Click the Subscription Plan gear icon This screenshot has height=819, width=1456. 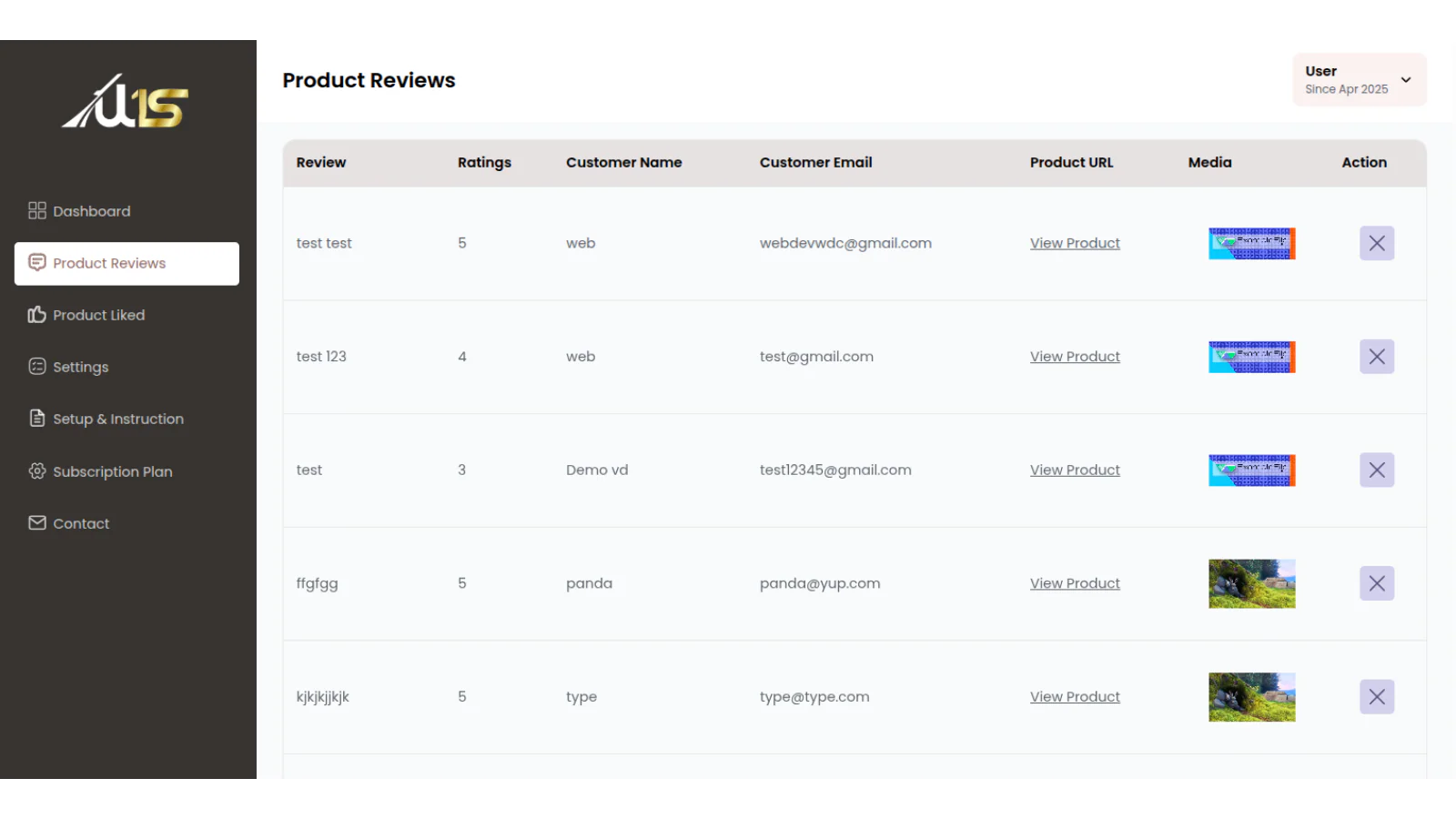point(37,470)
